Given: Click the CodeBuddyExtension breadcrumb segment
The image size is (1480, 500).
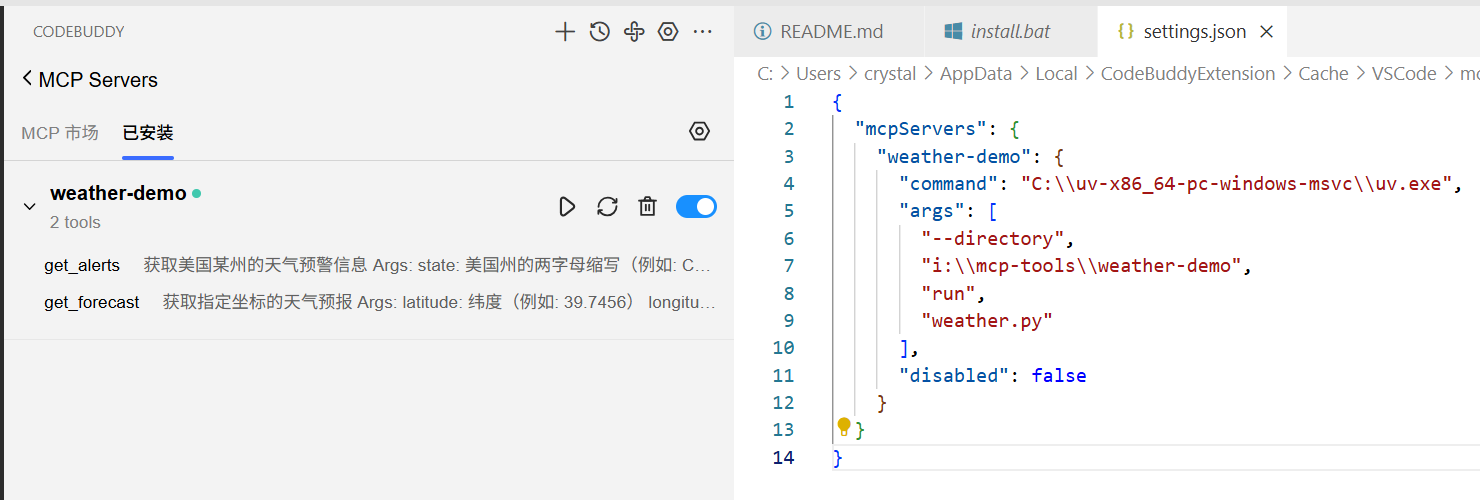Looking at the screenshot, I should (1188, 74).
